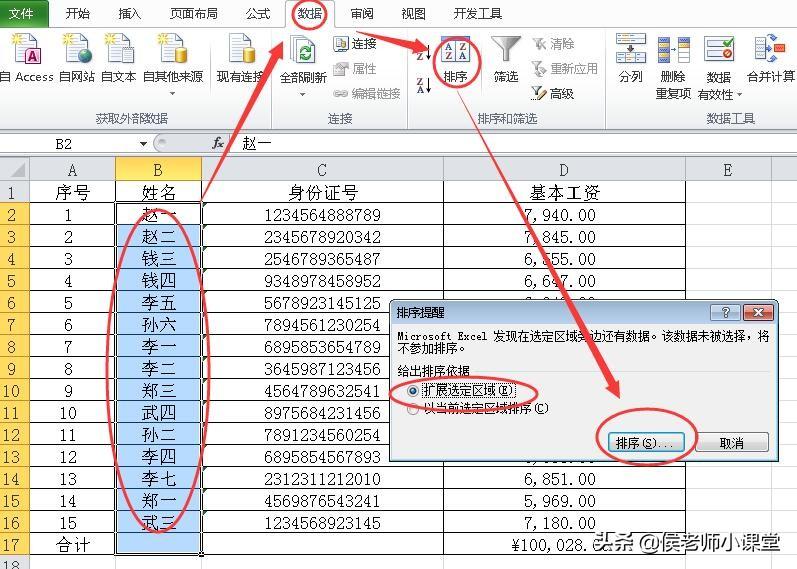
Task: Sort ascending with the A-to-Z icon
Action: tap(423, 52)
